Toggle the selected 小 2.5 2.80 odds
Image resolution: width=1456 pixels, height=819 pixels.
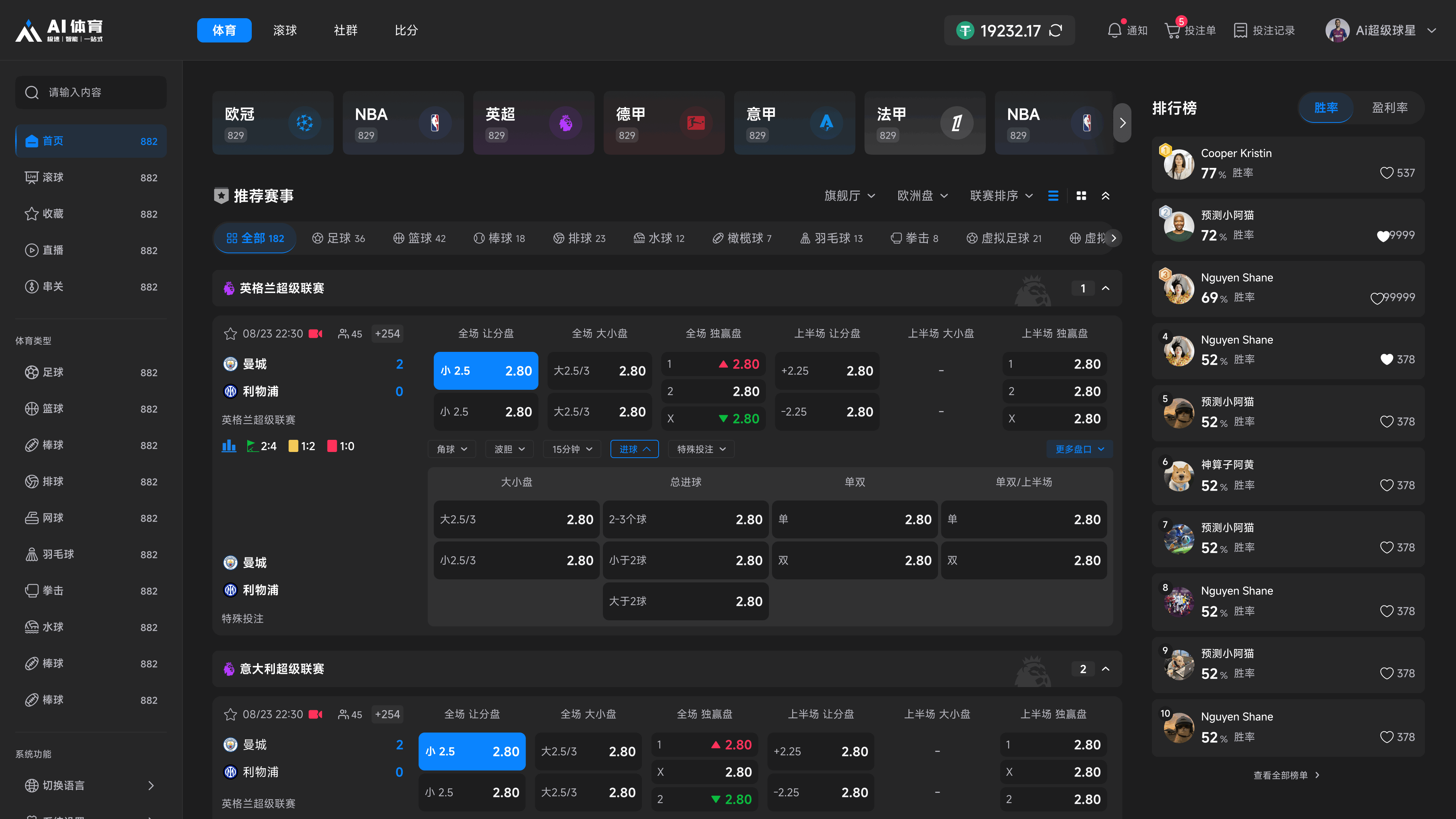(x=486, y=371)
